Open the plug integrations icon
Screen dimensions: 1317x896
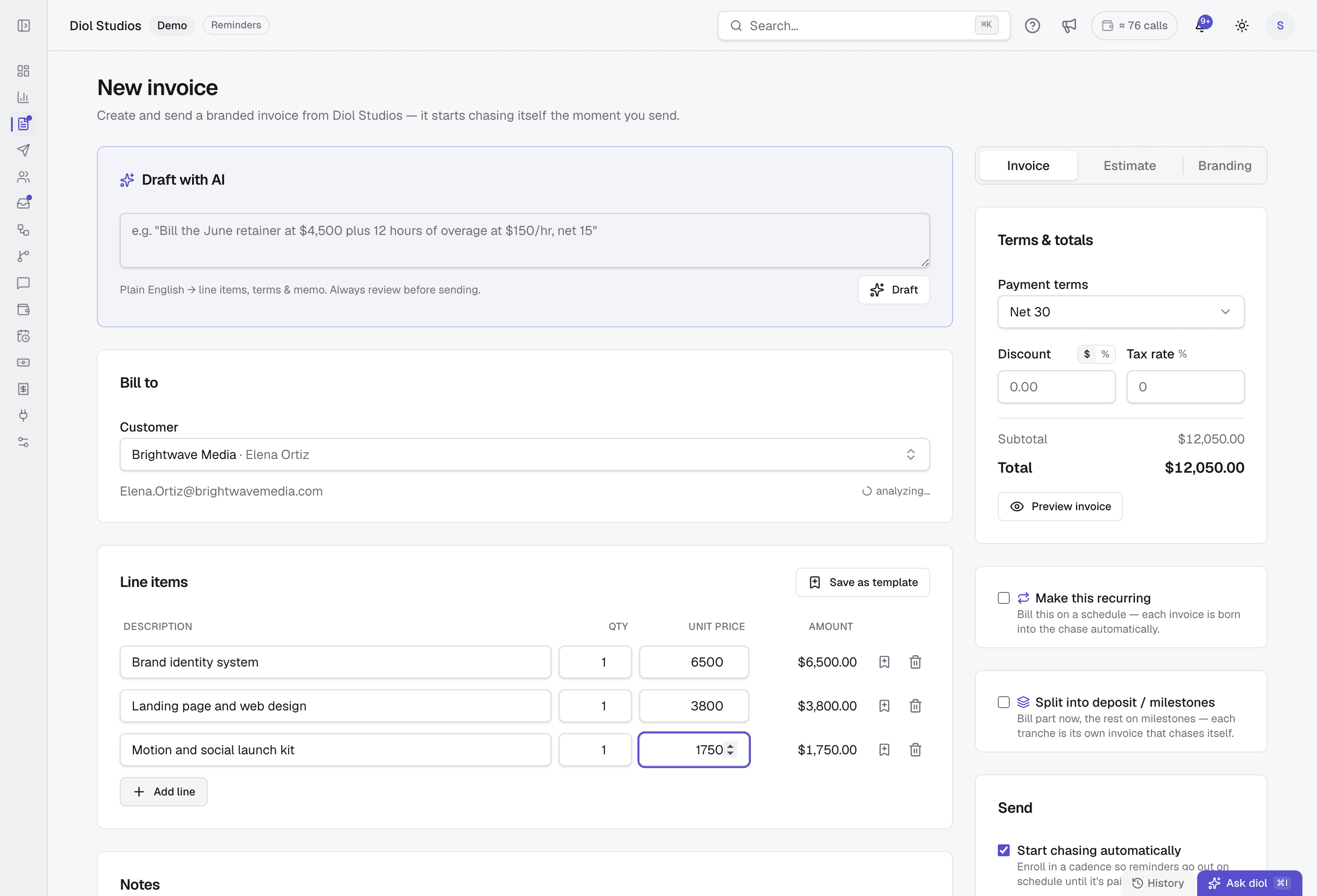pyautogui.click(x=23, y=415)
